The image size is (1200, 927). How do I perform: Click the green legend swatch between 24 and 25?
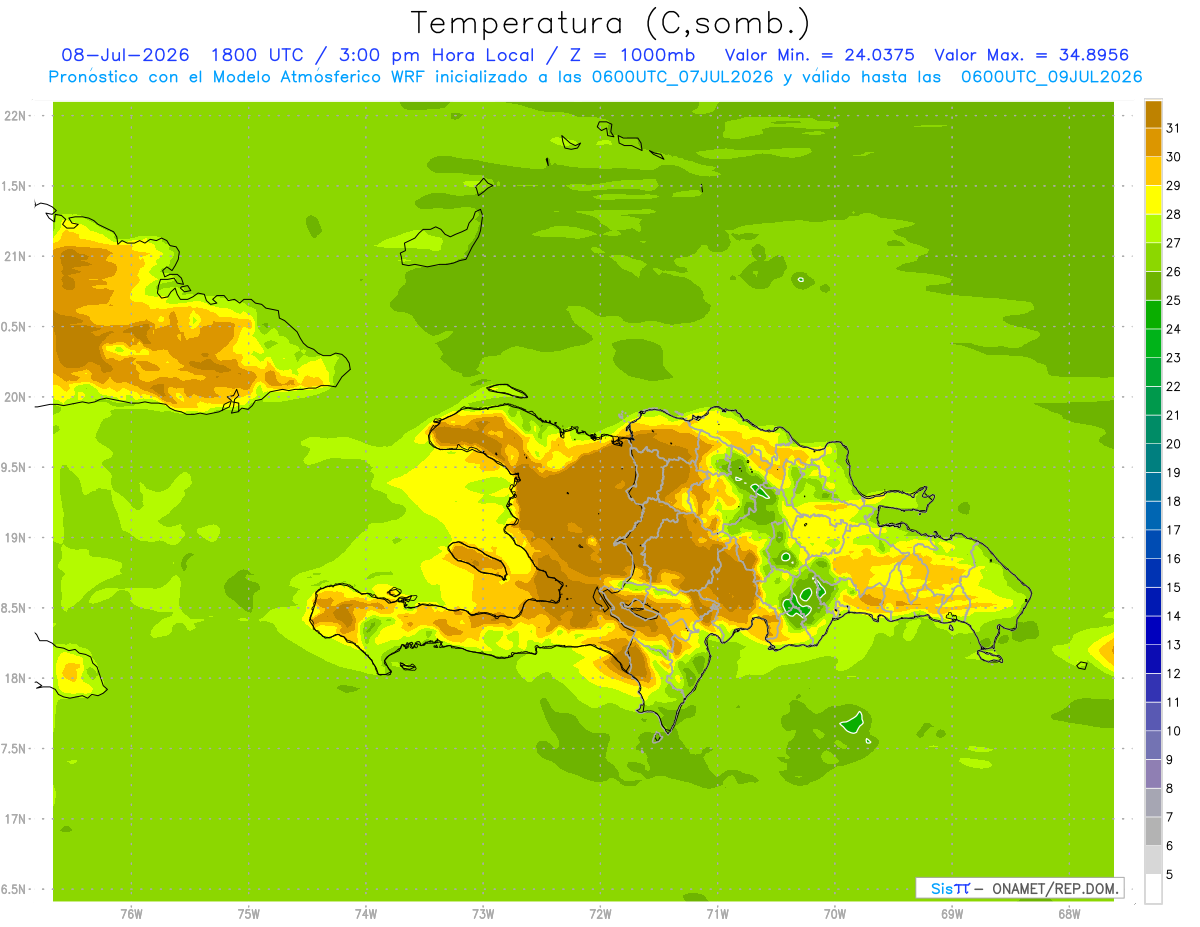pos(1153,315)
